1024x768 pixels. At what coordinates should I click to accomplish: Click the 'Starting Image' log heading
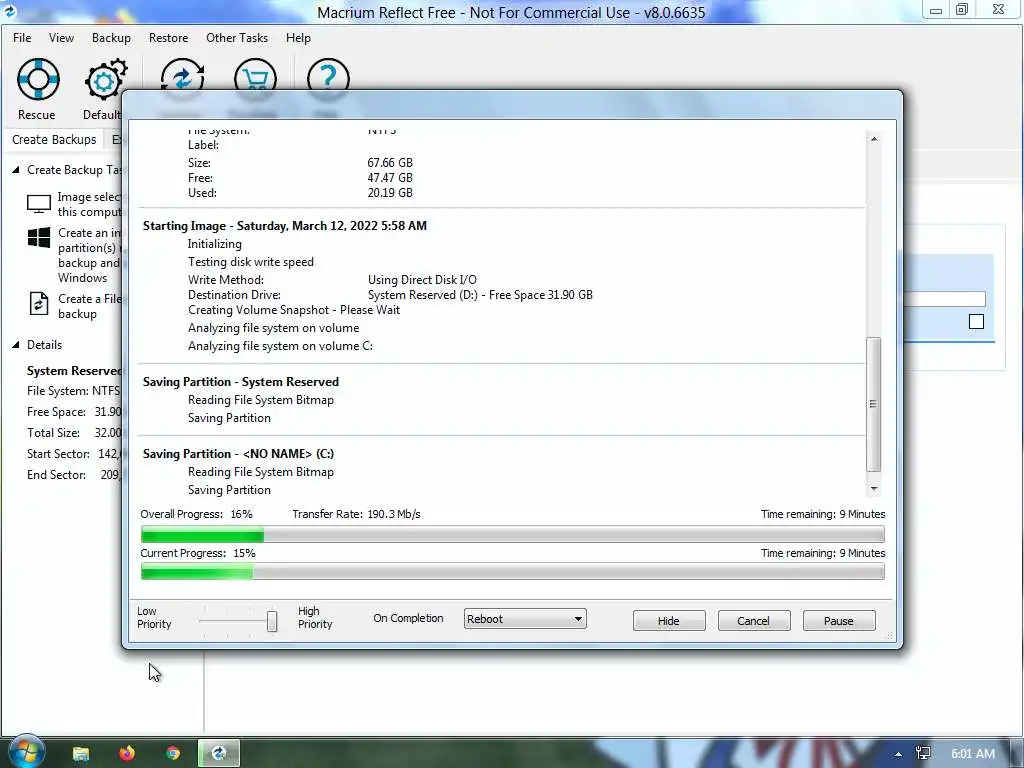coord(285,226)
